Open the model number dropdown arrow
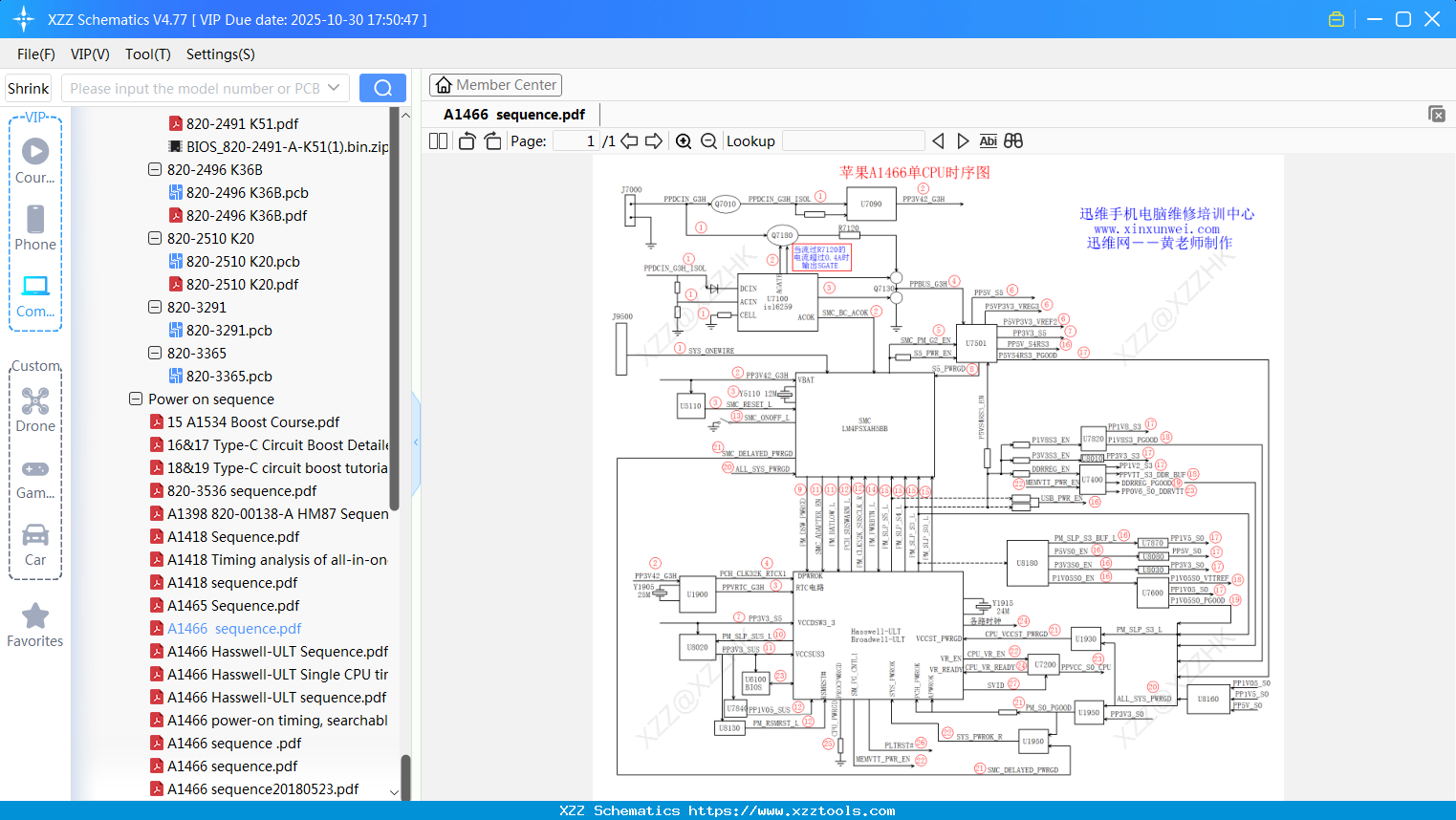Screen dimensions: 1456x820 (334, 88)
